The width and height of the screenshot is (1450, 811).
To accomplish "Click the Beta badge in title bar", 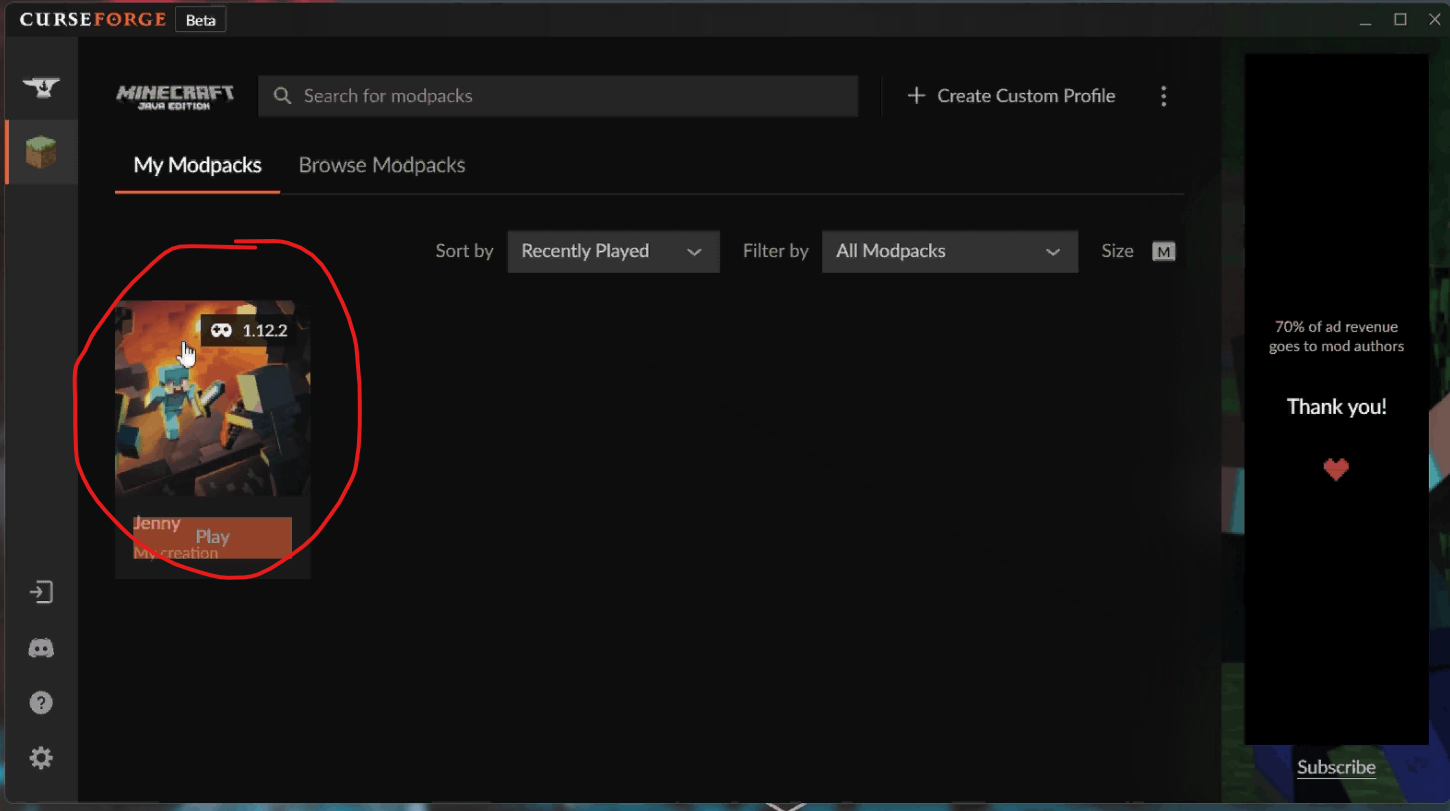I will [201, 20].
